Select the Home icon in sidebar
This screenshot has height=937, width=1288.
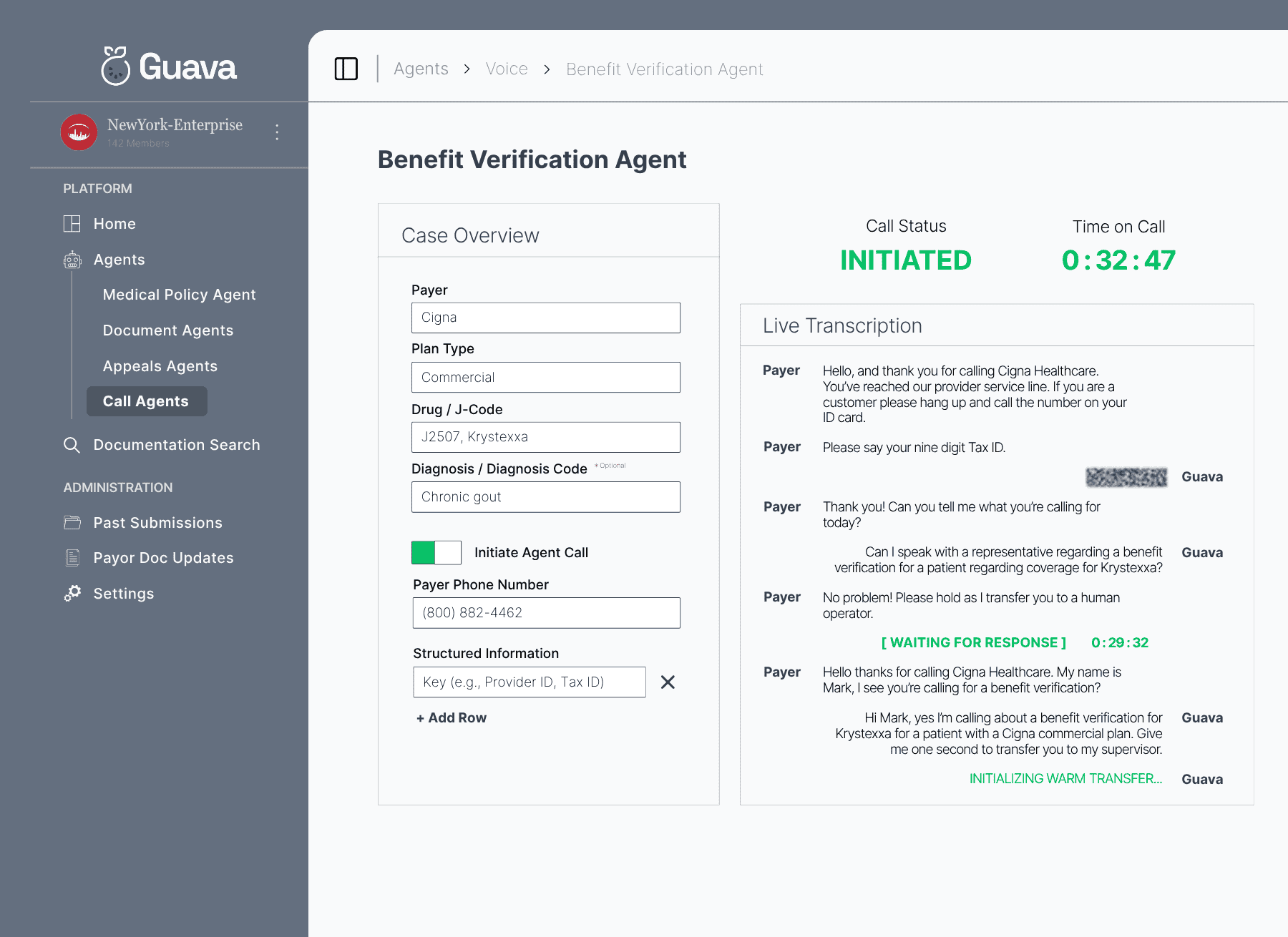coord(72,223)
